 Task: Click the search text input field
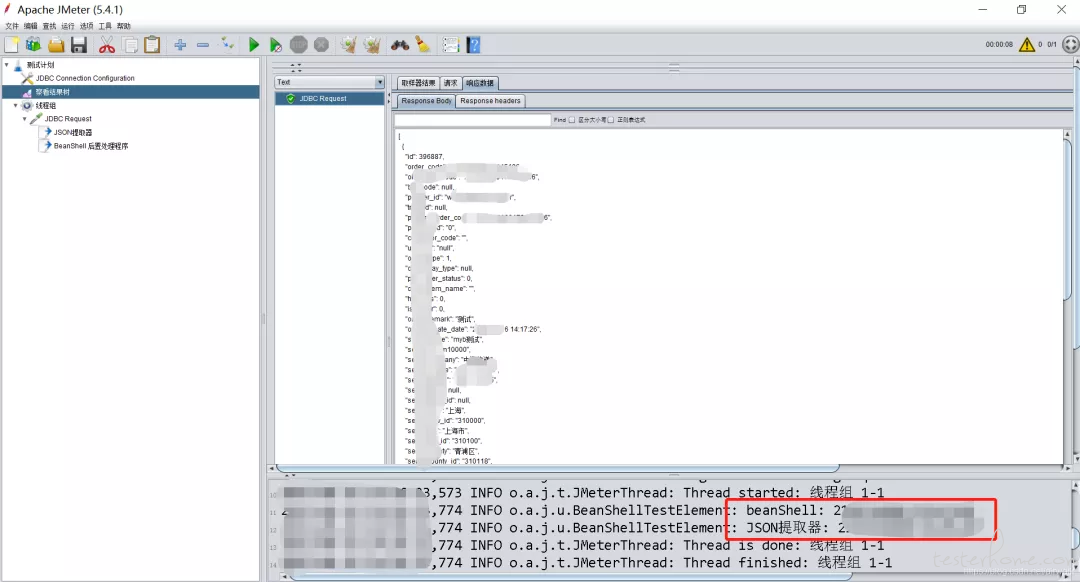(472, 120)
